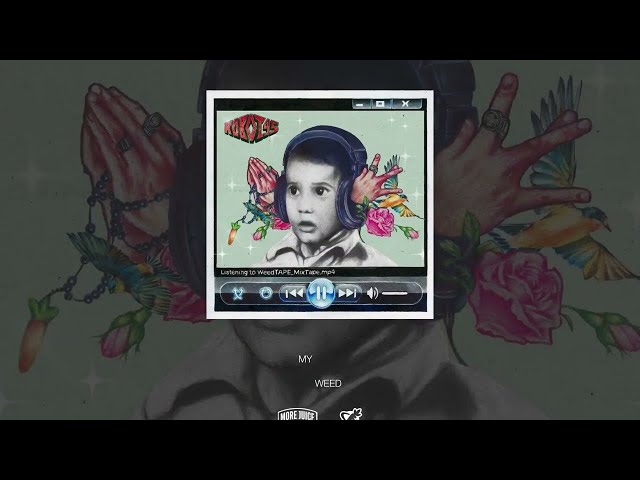Screen dimensions: 640x480
Task: Click the word 'WEED' caption
Action: click(328, 384)
